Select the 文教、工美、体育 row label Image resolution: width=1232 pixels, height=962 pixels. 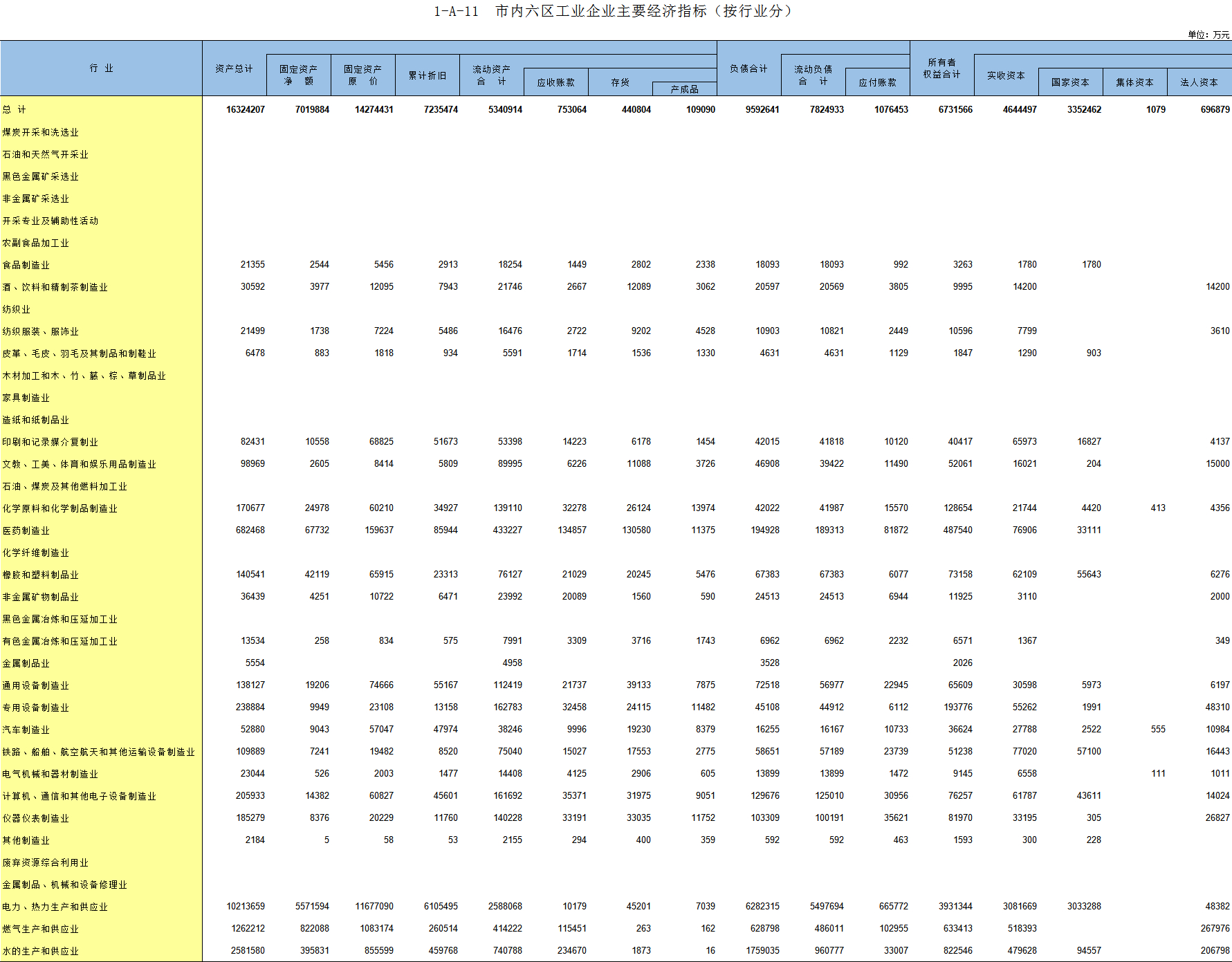point(79,464)
